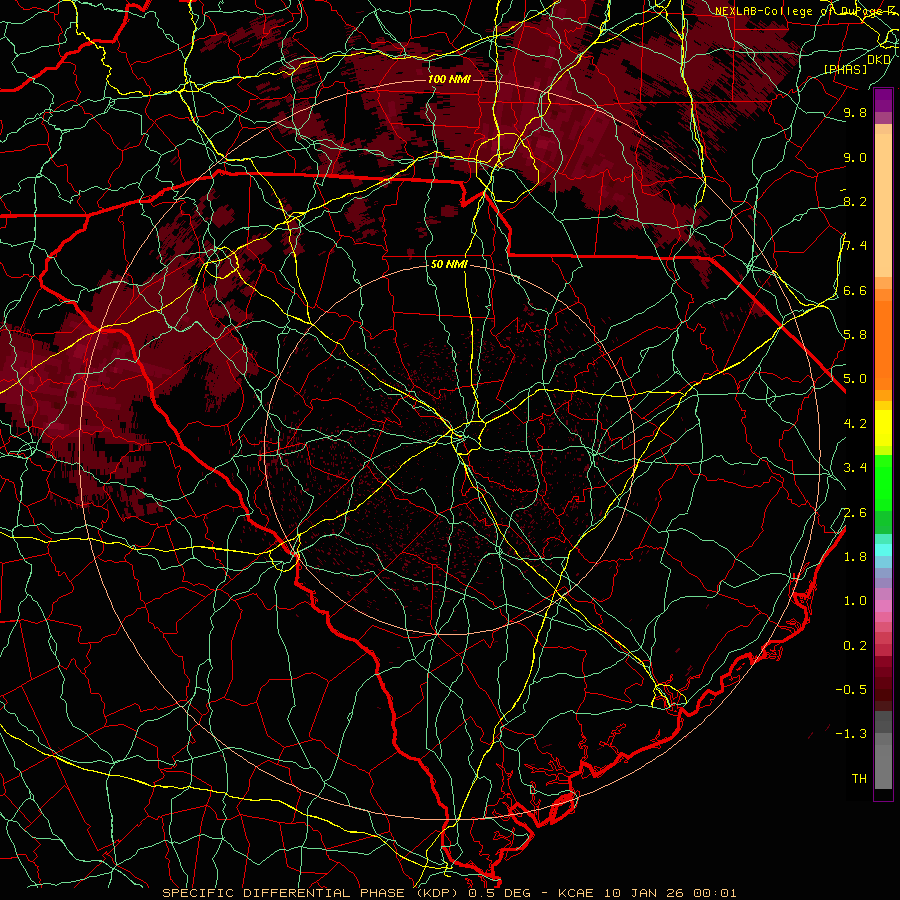Click the 50 NMI range ring label
This screenshot has width=900, height=900.
tap(449, 265)
